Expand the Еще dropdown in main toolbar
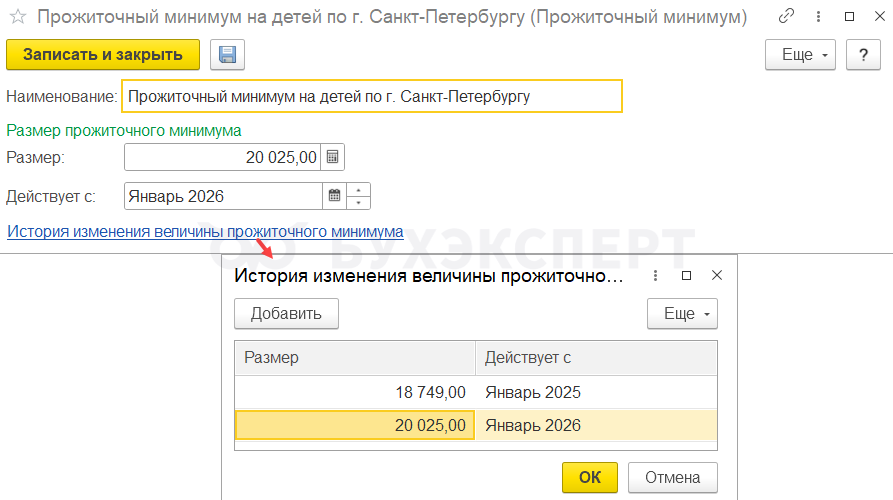The width and height of the screenshot is (893, 500). 801,55
